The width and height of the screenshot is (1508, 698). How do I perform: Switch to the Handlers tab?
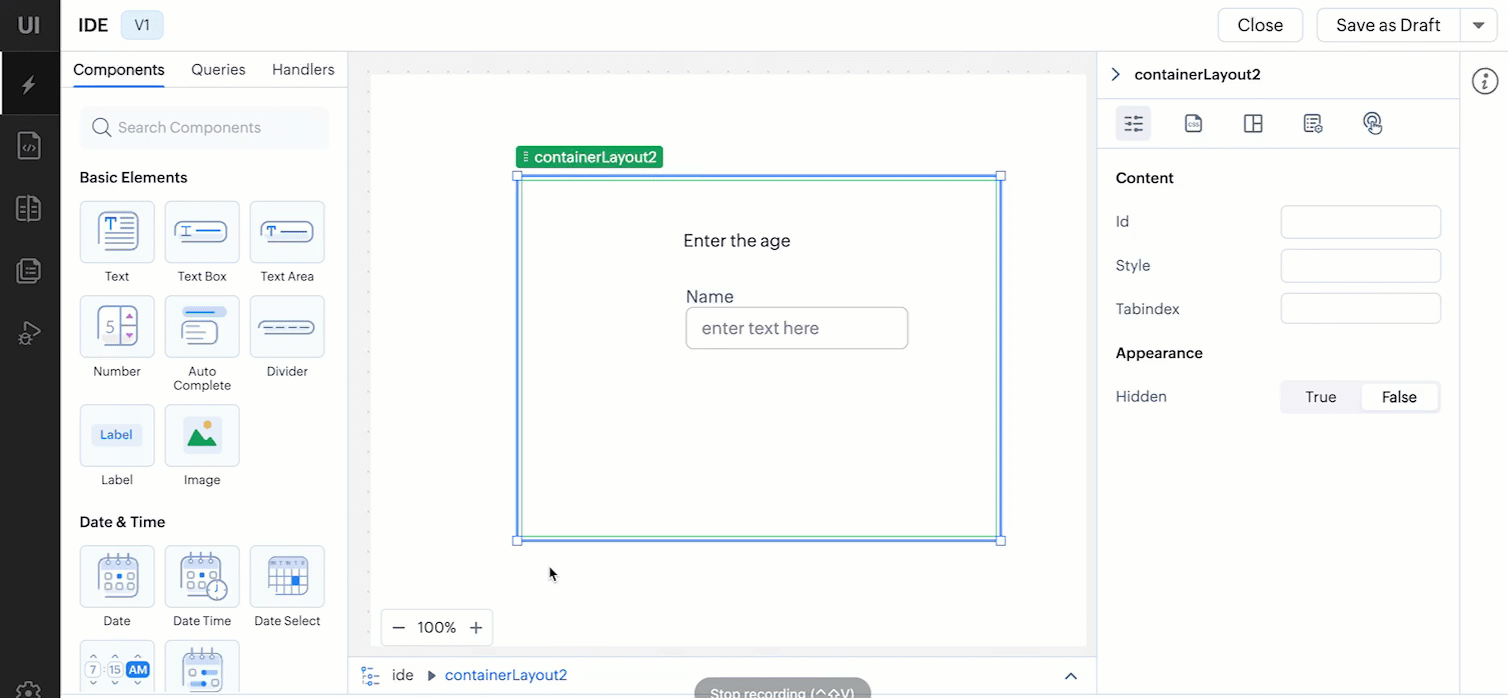click(x=303, y=70)
